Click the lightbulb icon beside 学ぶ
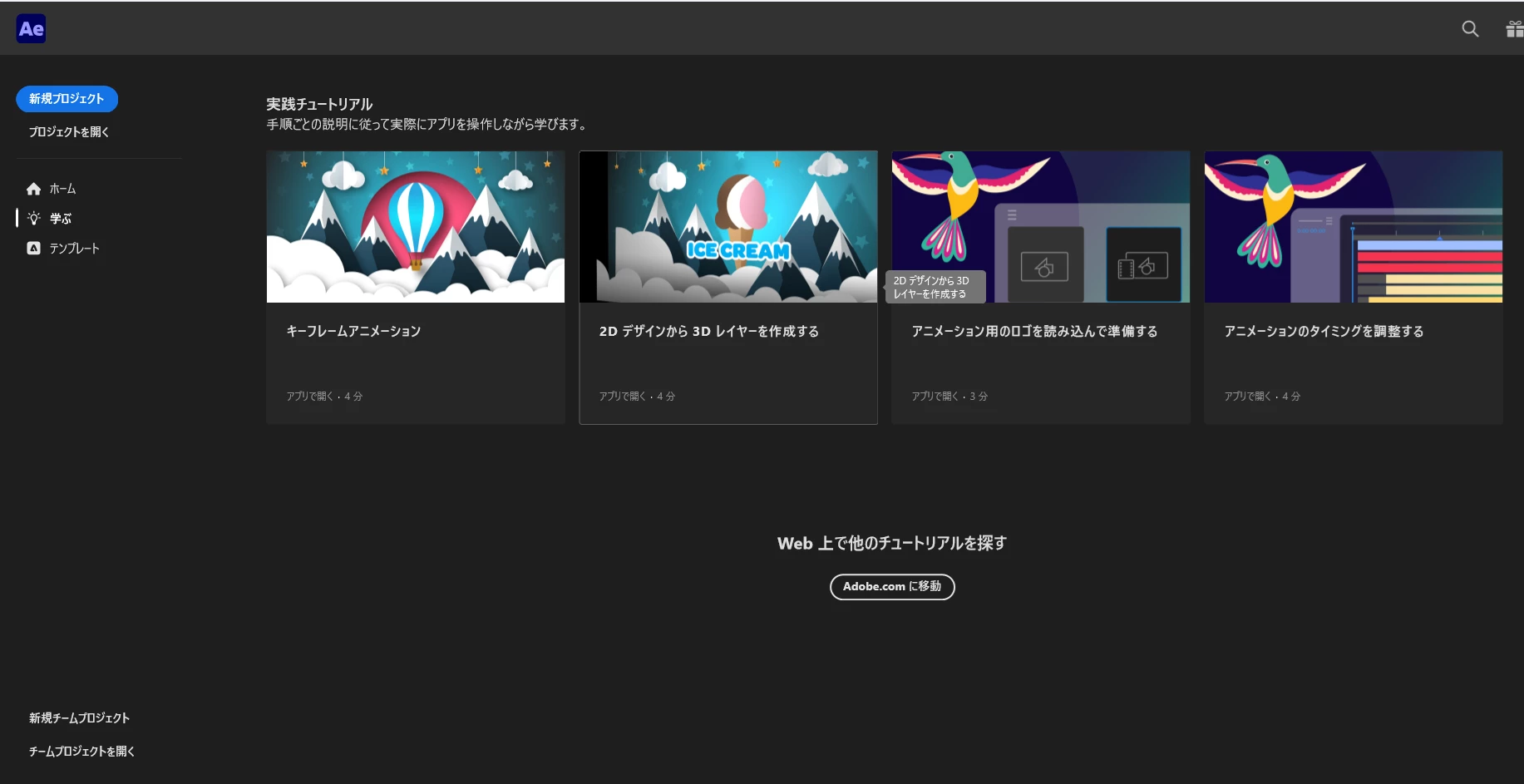The height and width of the screenshot is (784, 1524). 33,219
